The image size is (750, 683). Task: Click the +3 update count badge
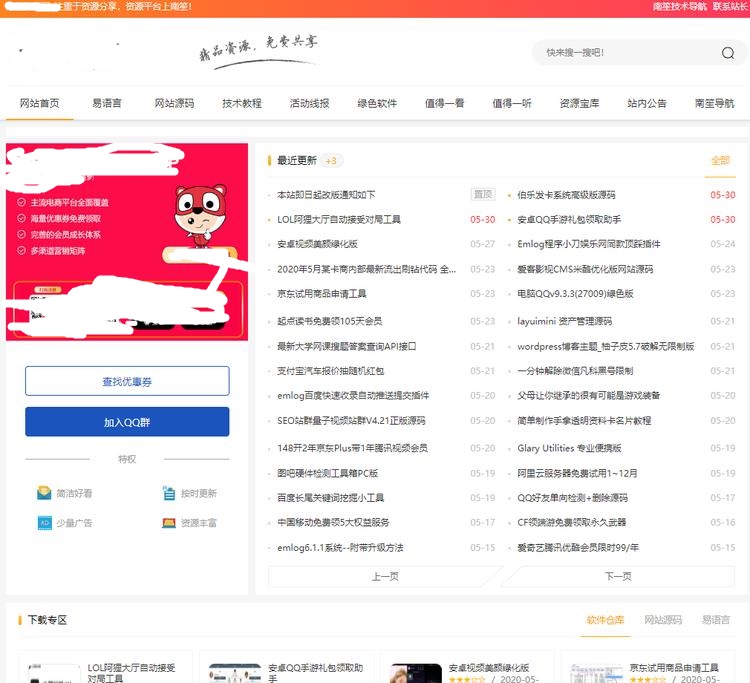(332, 160)
